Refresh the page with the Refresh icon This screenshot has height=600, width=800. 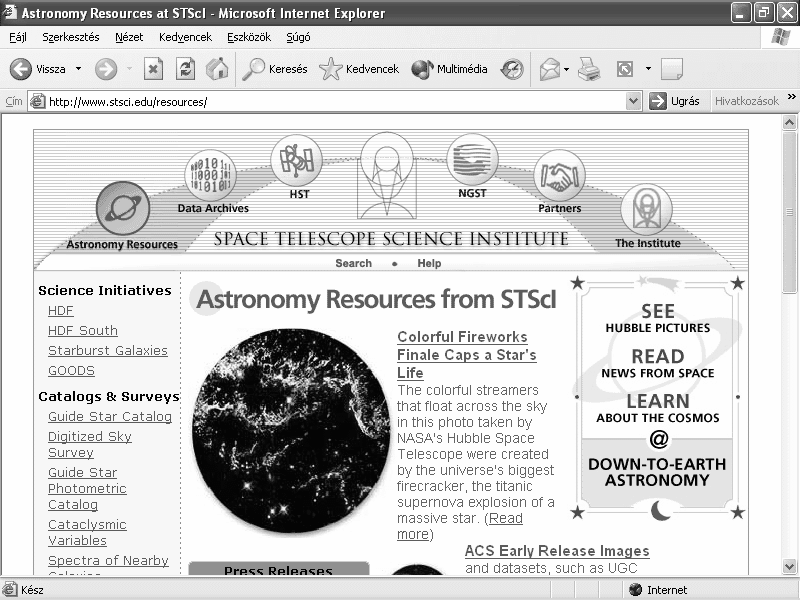click(185, 69)
